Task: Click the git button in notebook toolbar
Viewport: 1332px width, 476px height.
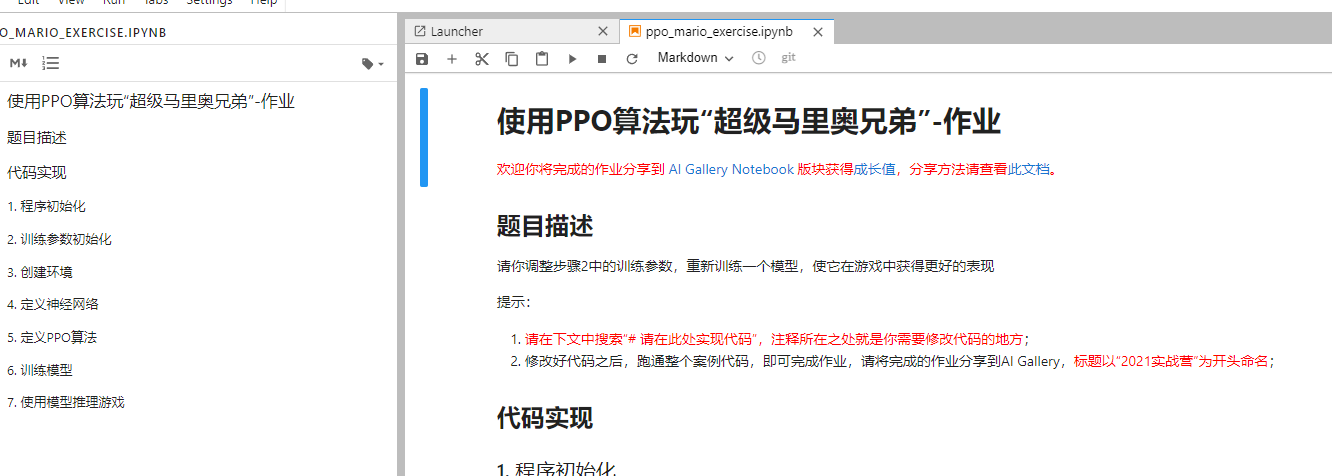Action: point(788,58)
